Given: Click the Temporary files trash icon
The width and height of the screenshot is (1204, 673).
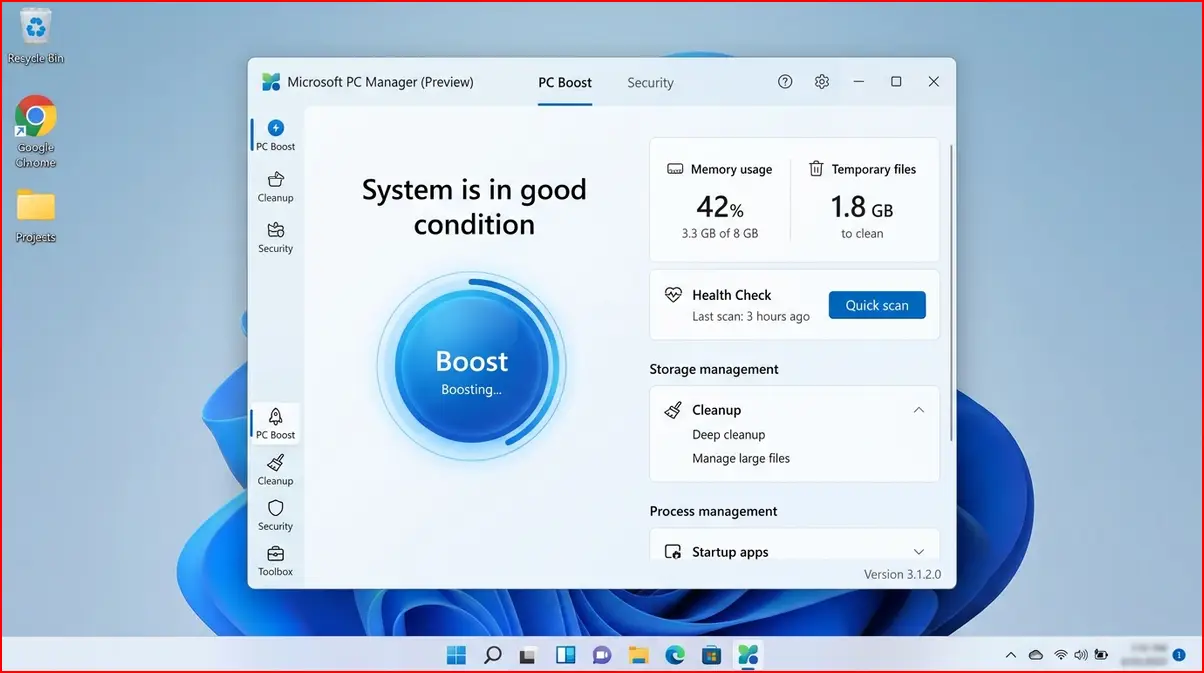Looking at the screenshot, I should [816, 169].
